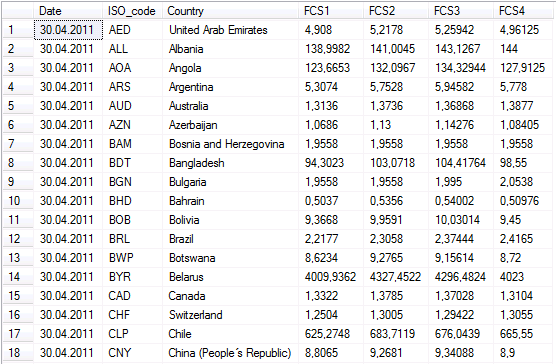Select the row 18 header
This screenshot has width=556, height=364.
coord(18,353)
